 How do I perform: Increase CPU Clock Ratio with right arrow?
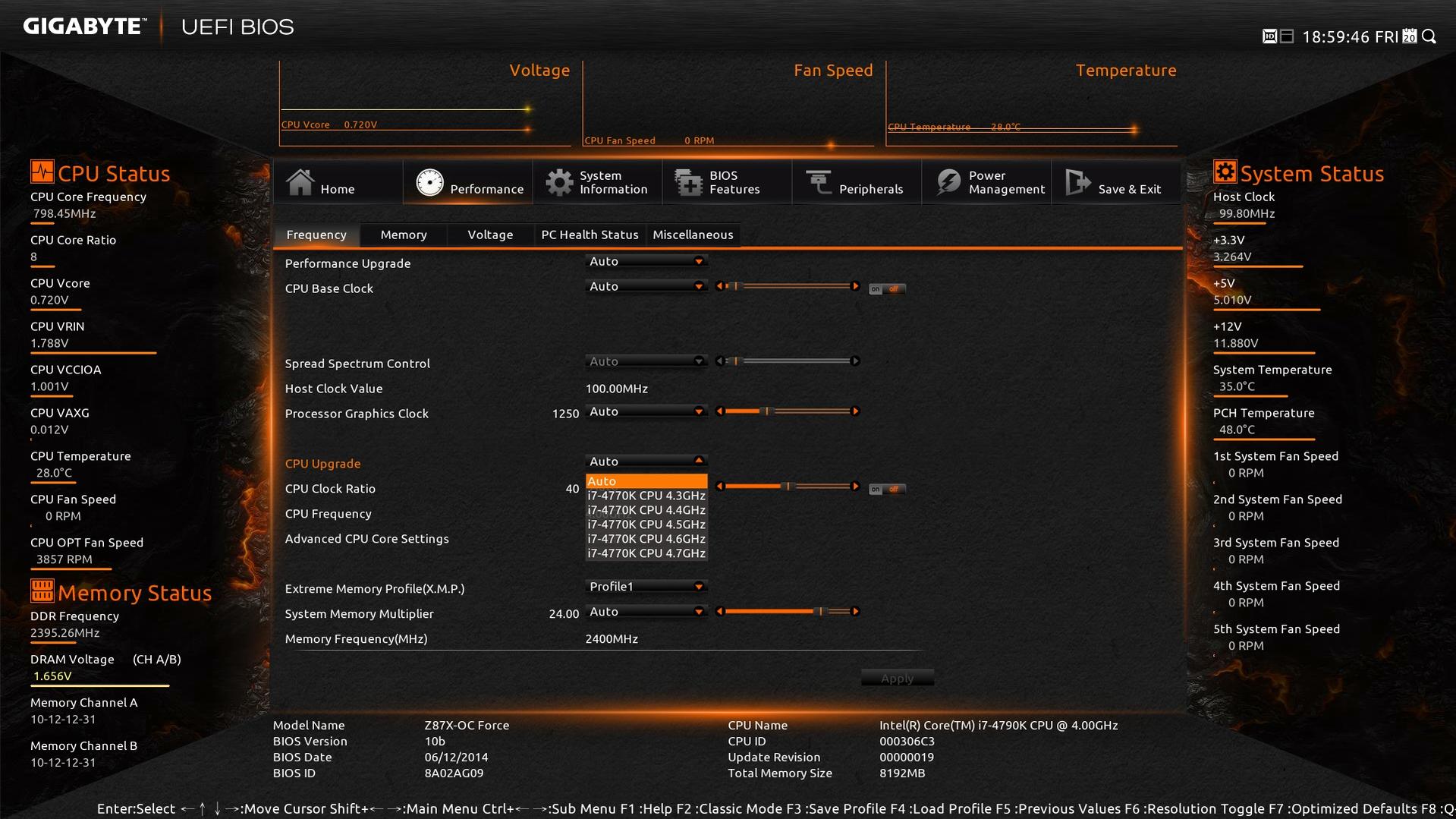tap(856, 487)
